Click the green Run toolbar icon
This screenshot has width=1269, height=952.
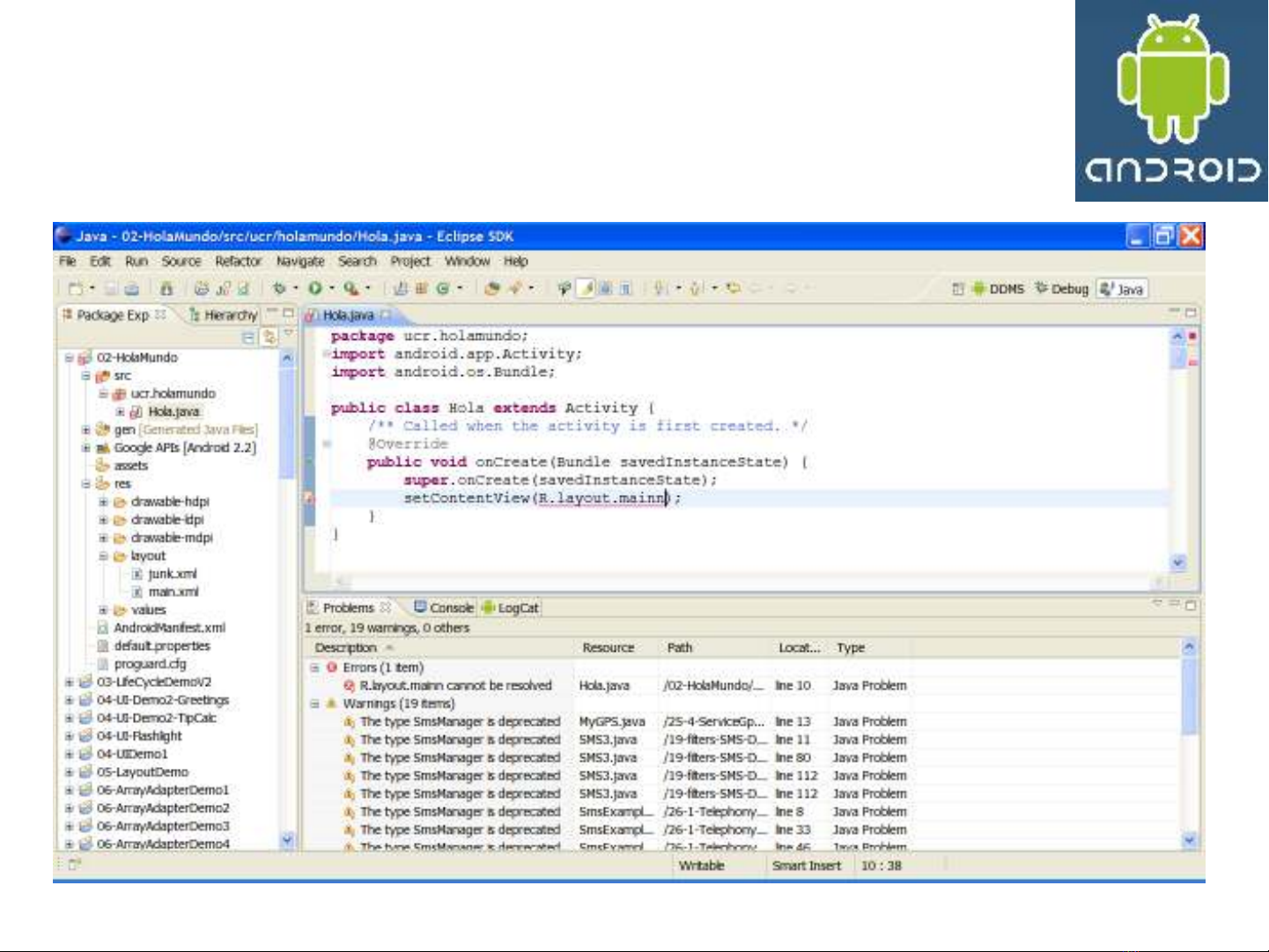(x=314, y=288)
